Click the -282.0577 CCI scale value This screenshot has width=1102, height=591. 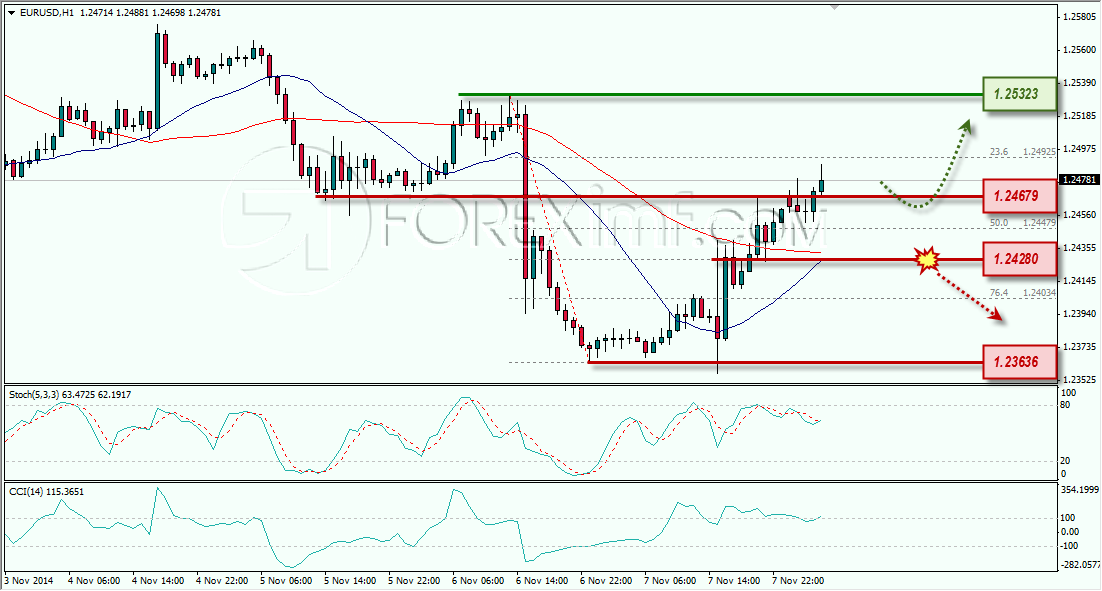(1079, 564)
